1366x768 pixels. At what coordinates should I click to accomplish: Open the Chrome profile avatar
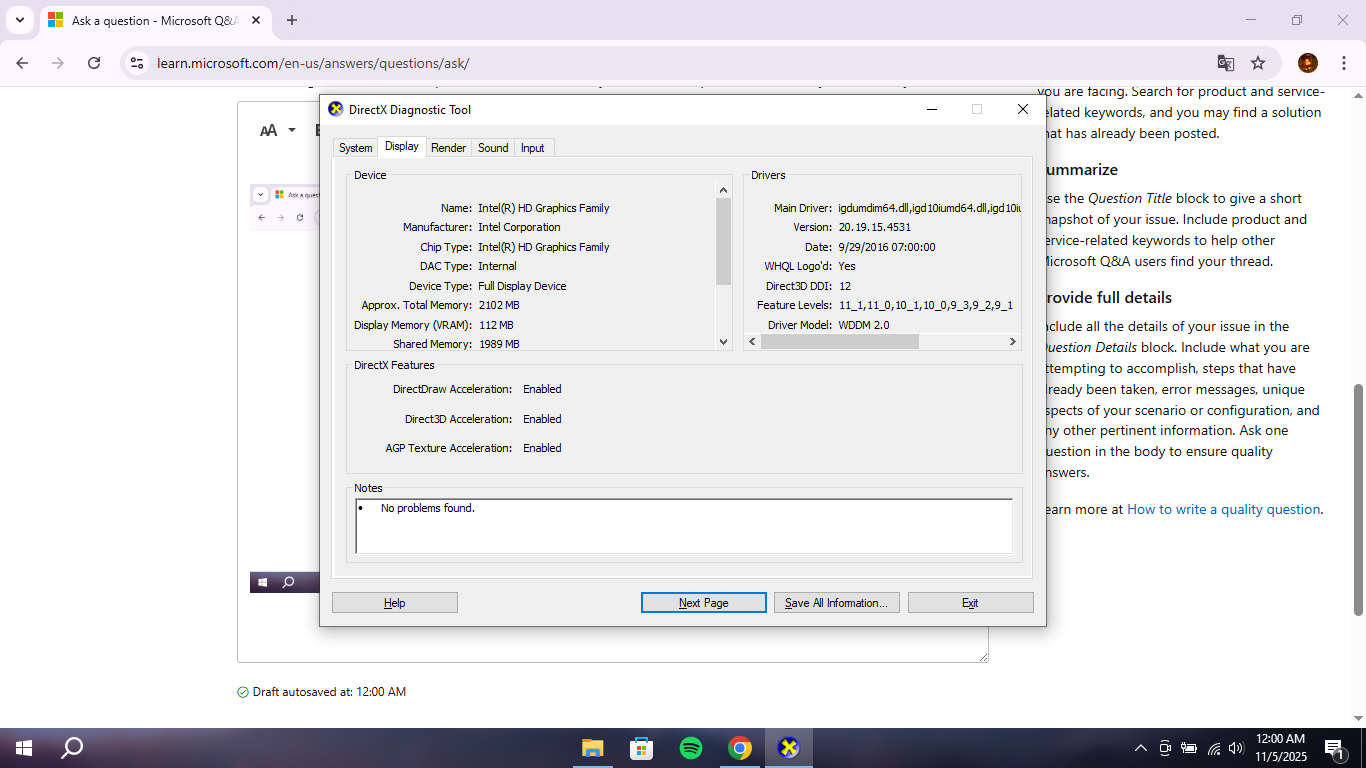1308,63
